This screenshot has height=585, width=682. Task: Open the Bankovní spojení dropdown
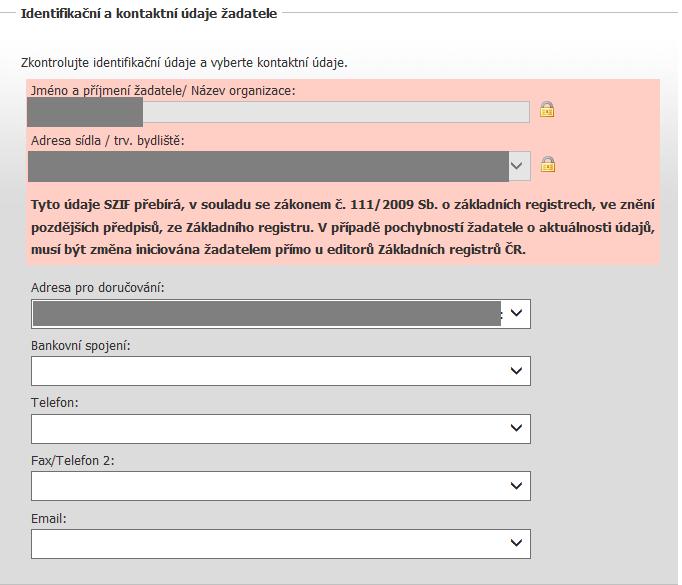pos(281,371)
